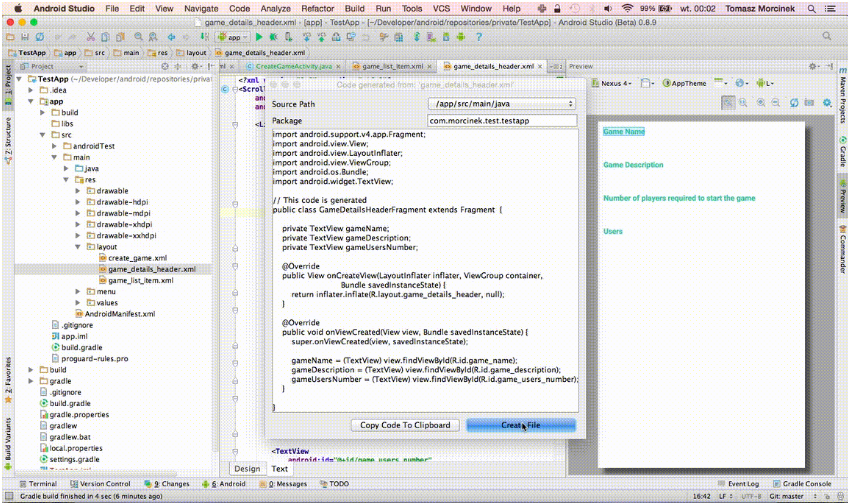Collapse the res folder

(x=66, y=180)
